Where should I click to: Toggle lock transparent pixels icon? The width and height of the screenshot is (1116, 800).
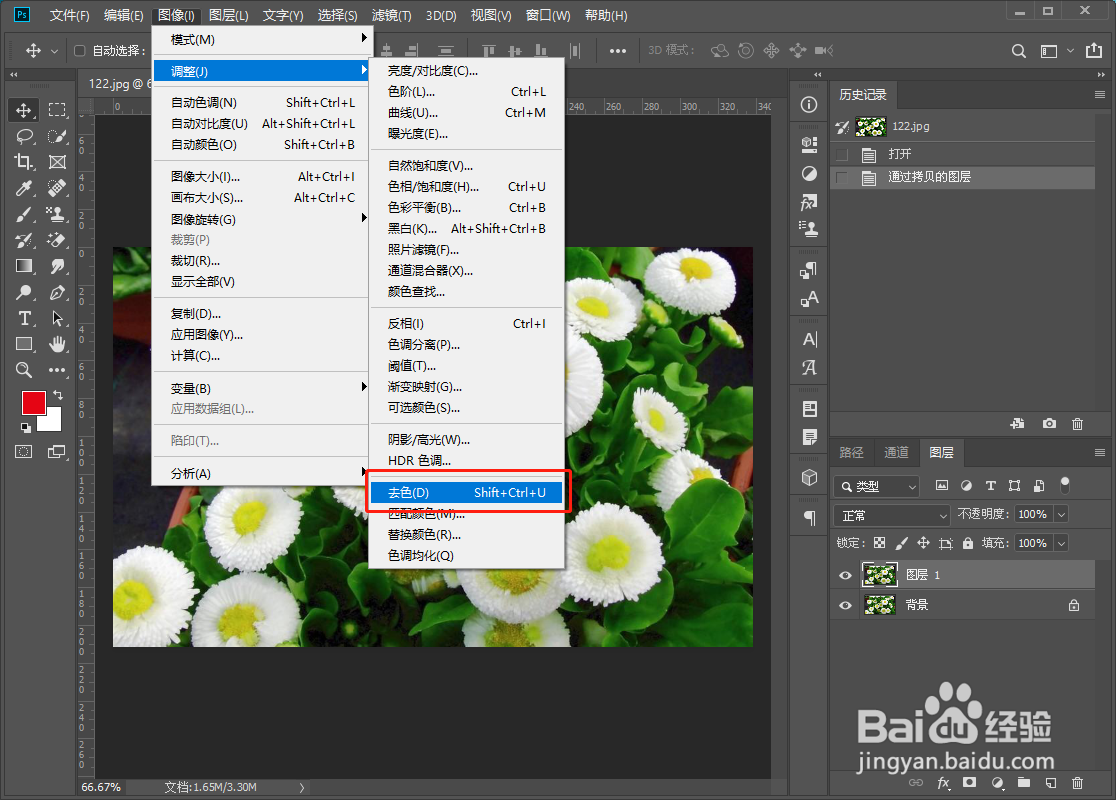880,543
